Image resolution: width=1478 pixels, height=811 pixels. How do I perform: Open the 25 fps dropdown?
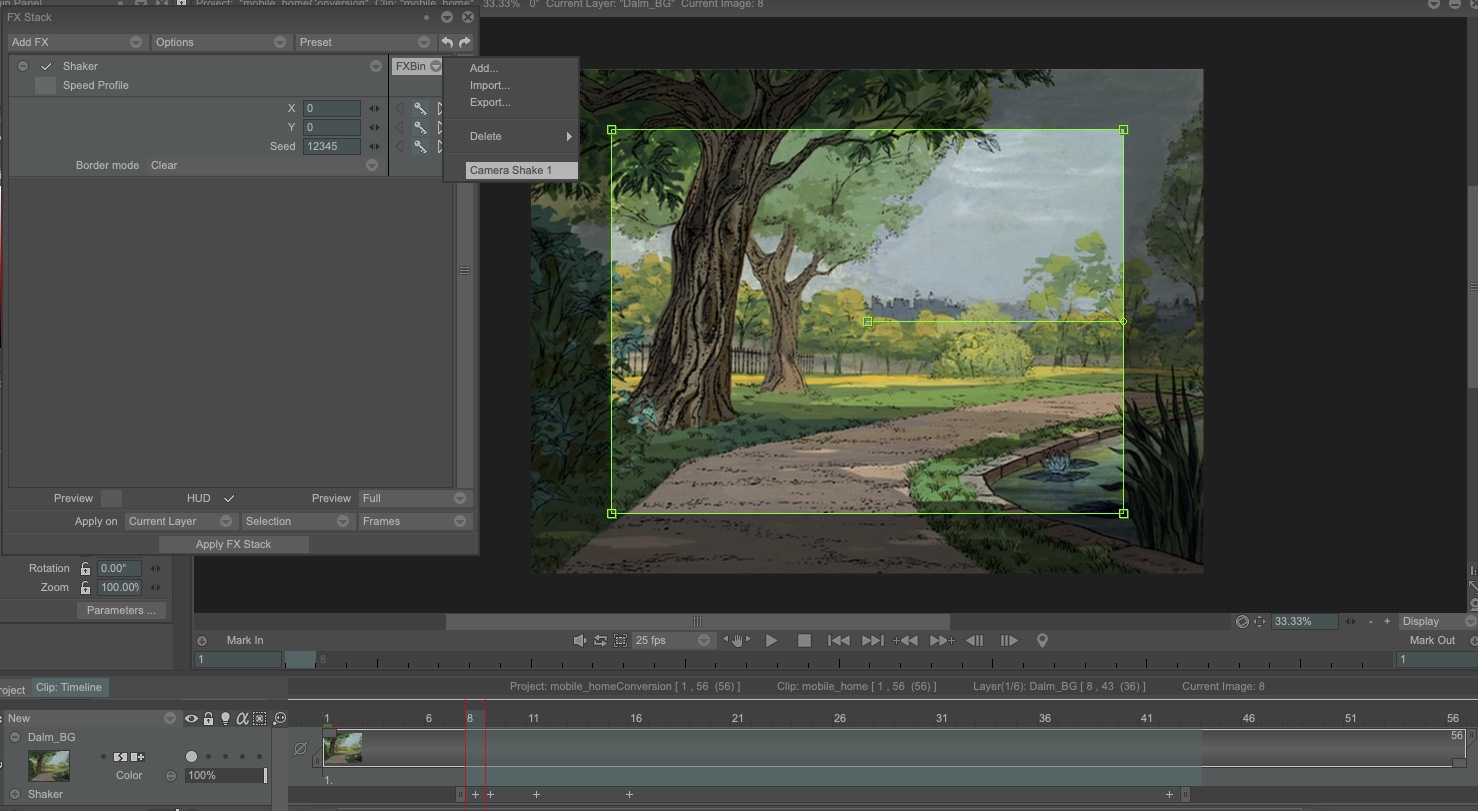click(672, 640)
